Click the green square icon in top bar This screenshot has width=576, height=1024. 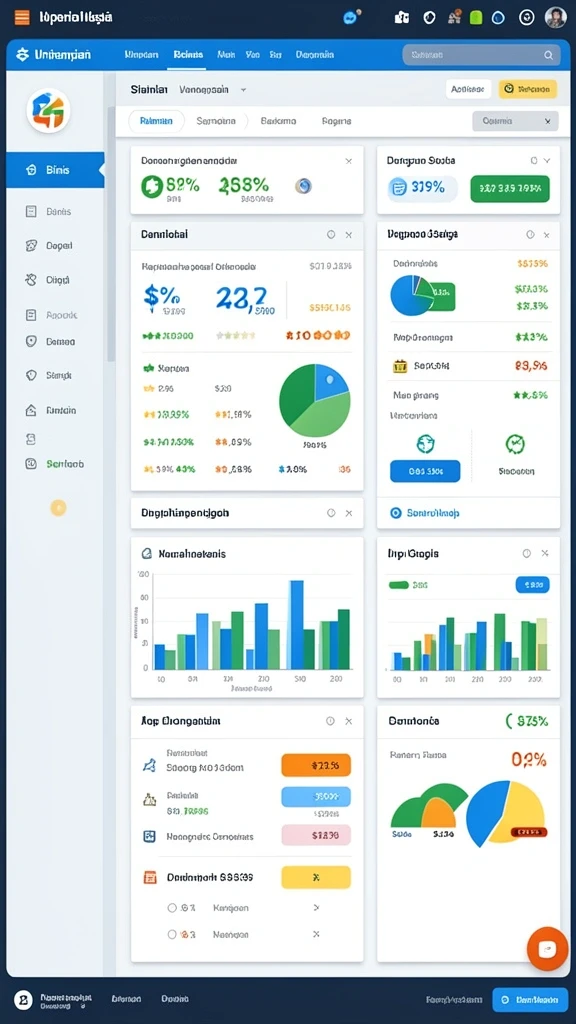(x=475, y=18)
